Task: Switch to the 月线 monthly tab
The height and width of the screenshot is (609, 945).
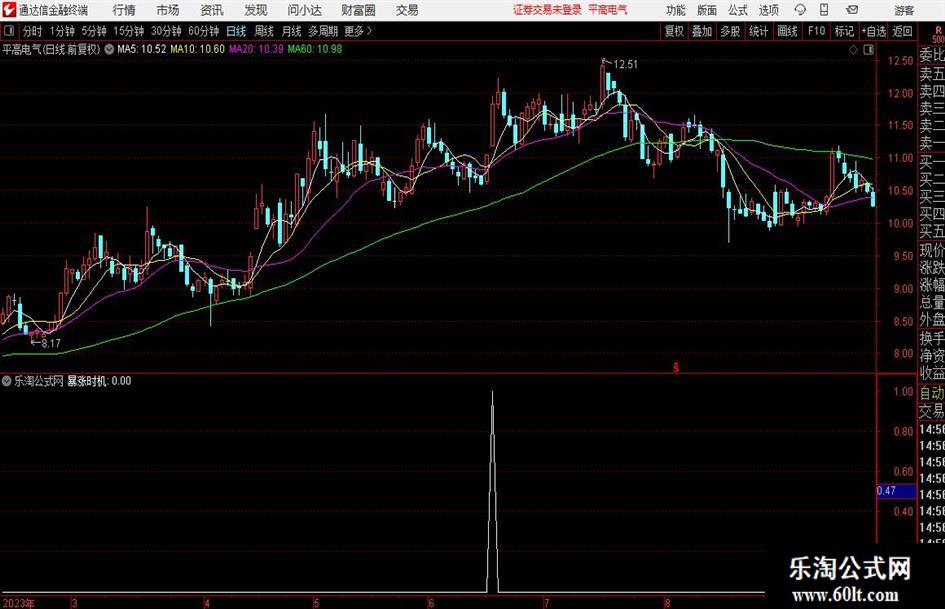Action: pos(292,31)
